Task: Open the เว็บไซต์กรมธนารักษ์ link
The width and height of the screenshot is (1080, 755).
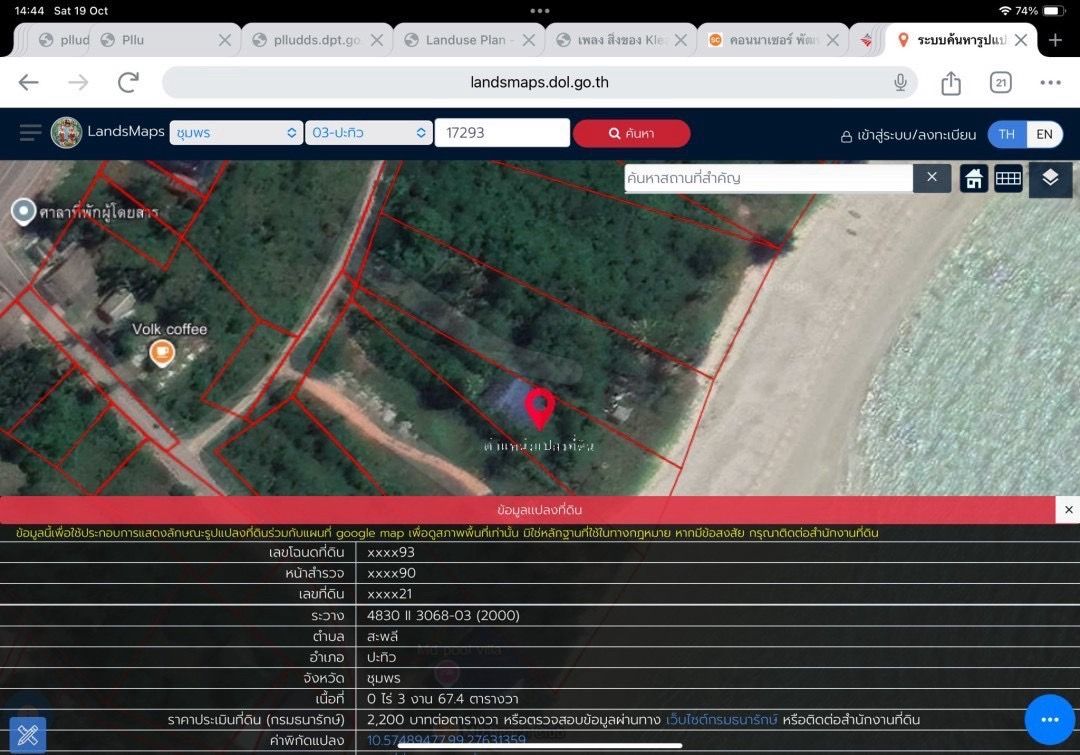Action: click(x=721, y=720)
